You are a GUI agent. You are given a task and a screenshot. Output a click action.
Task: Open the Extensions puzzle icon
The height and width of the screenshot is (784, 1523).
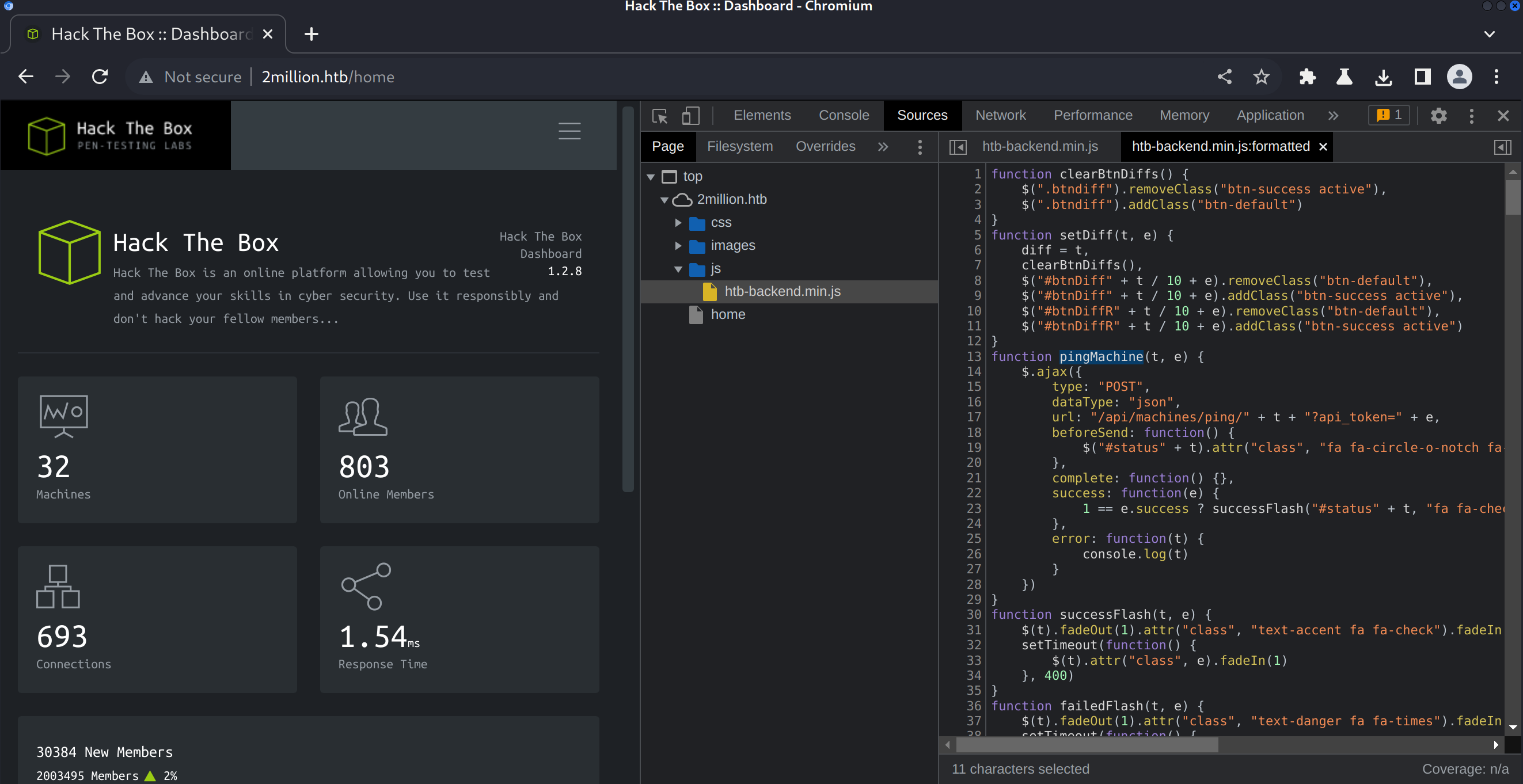coord(1307,77)
